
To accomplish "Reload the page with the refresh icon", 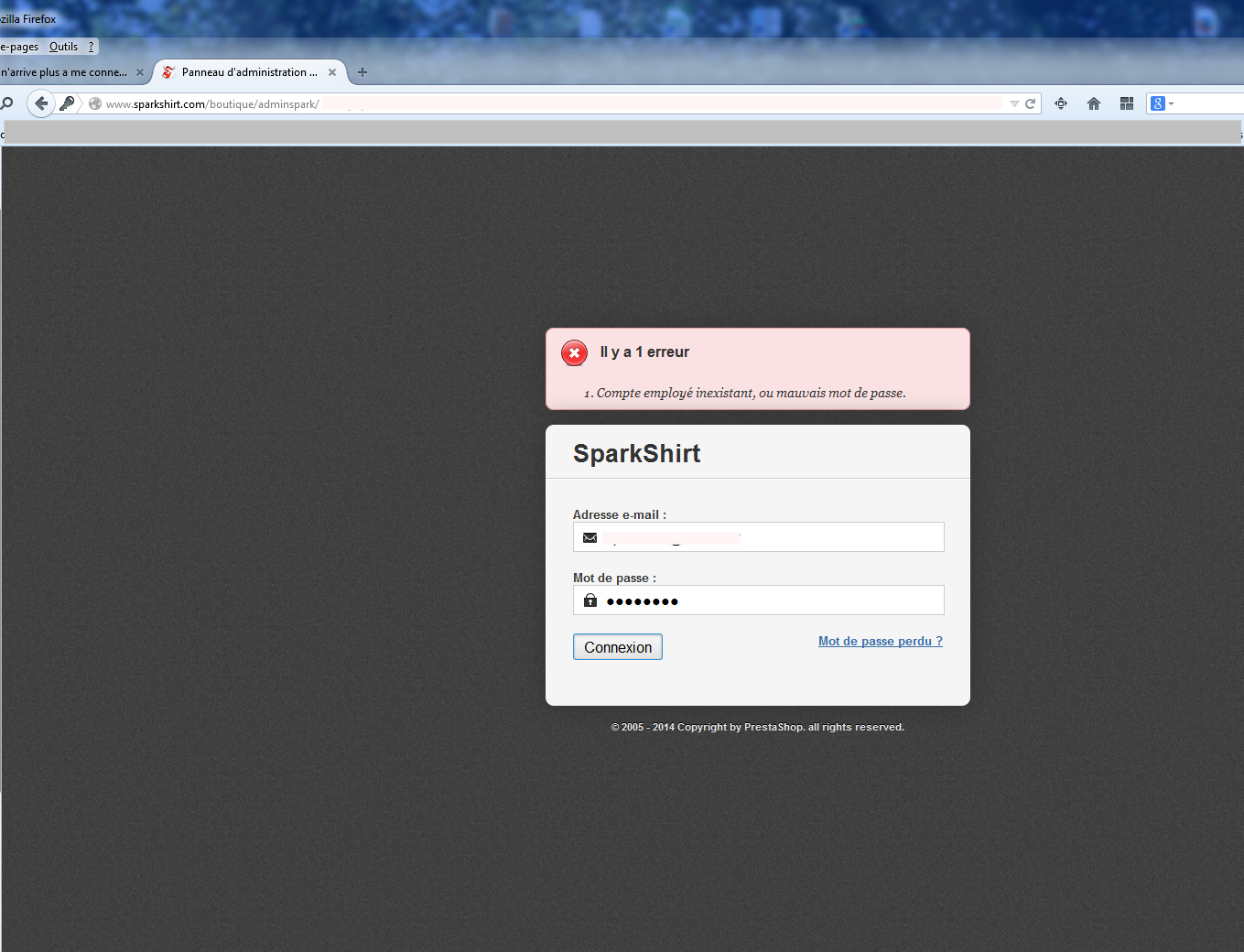I will point(1031,104).
